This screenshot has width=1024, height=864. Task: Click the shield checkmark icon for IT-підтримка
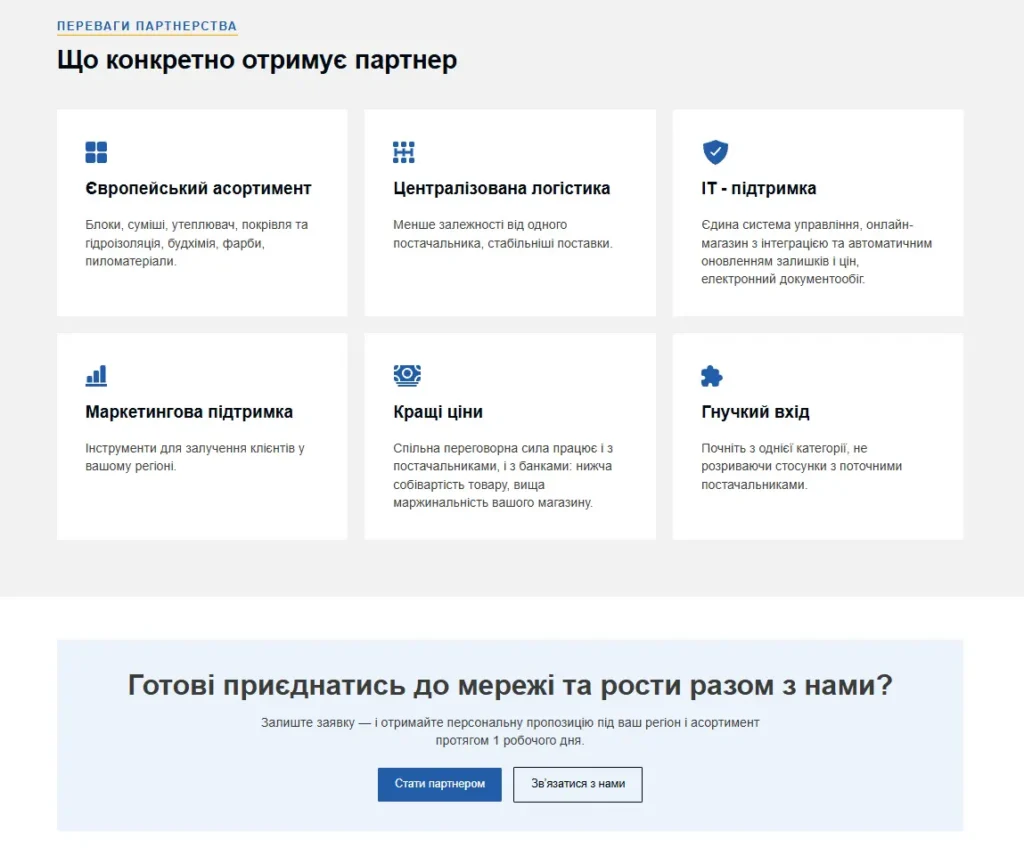pos(715,152)
